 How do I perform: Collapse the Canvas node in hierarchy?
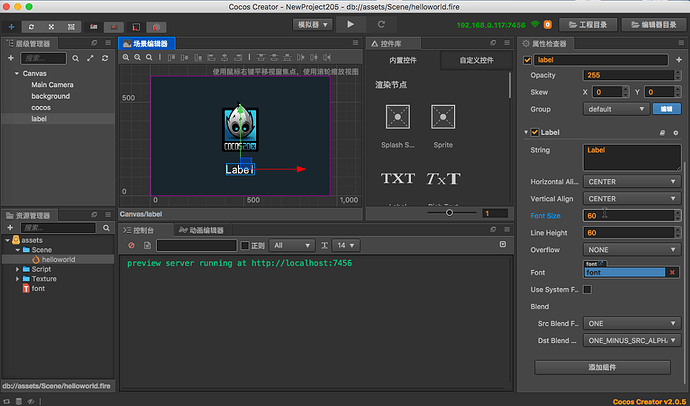(x=18, y=73)
